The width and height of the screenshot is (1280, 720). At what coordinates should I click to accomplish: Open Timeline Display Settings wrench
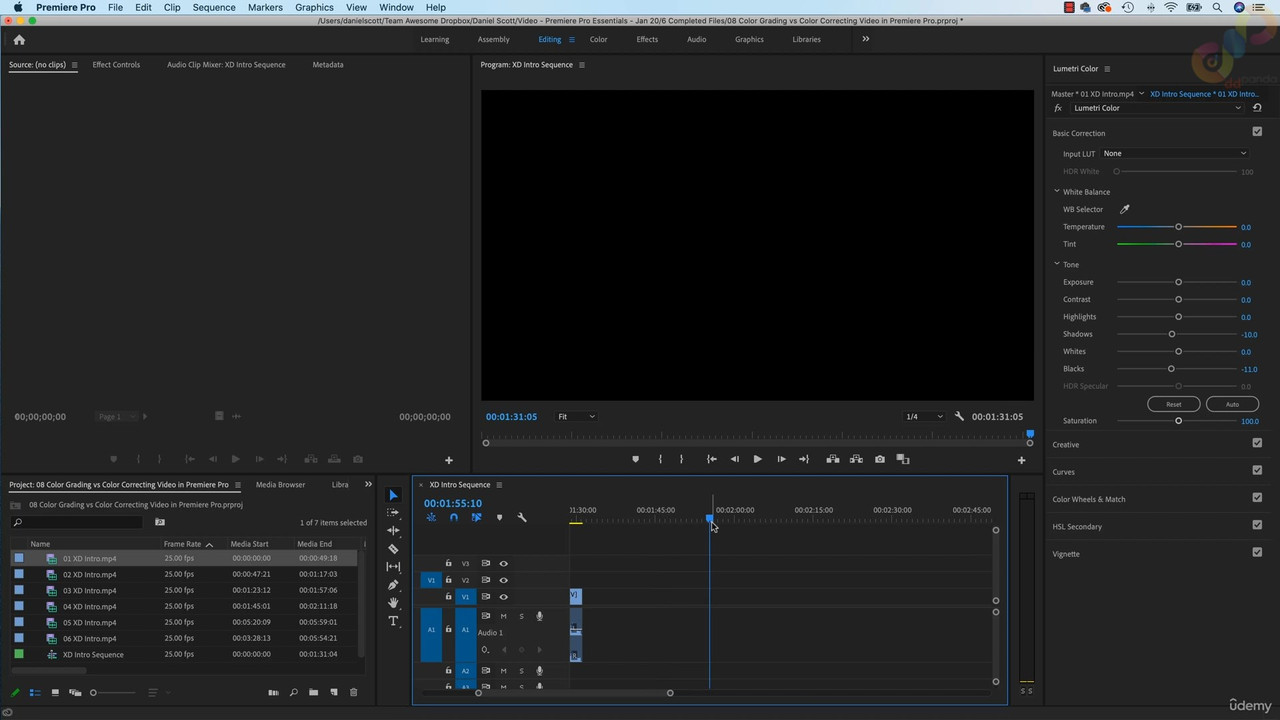pyautogui.click(x=521, y=517)
